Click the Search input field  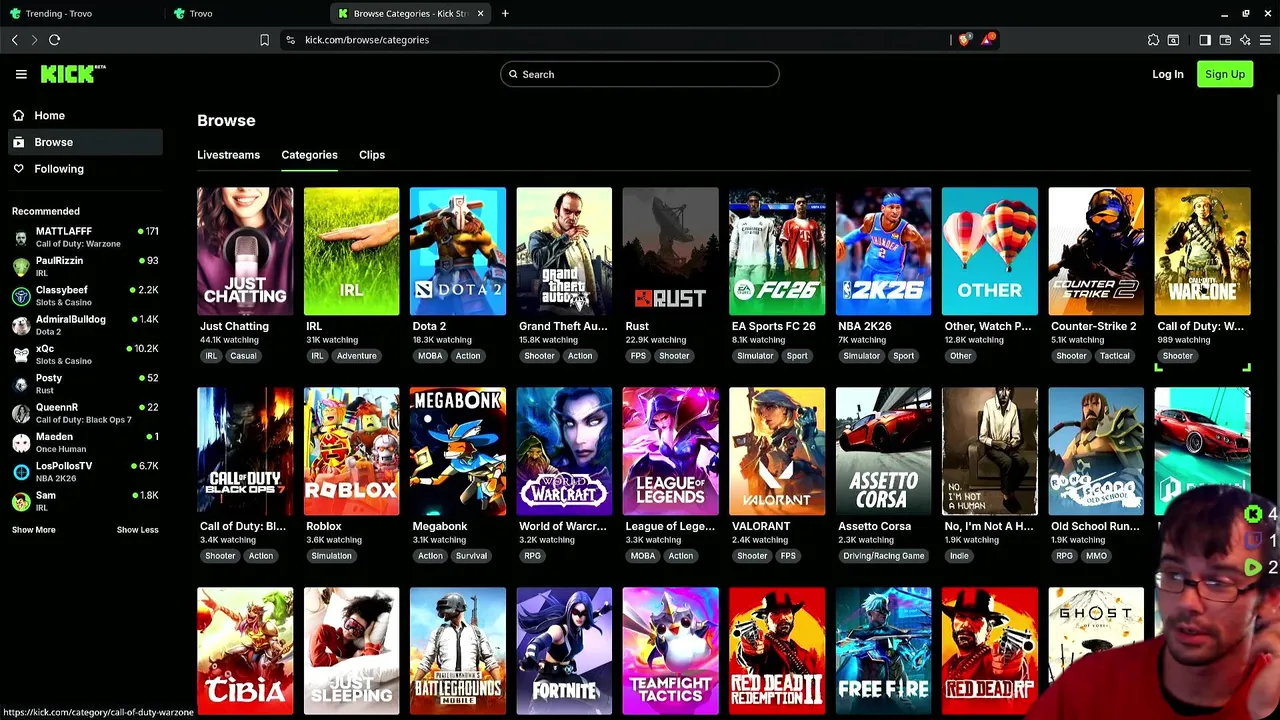tap(640, 74)
